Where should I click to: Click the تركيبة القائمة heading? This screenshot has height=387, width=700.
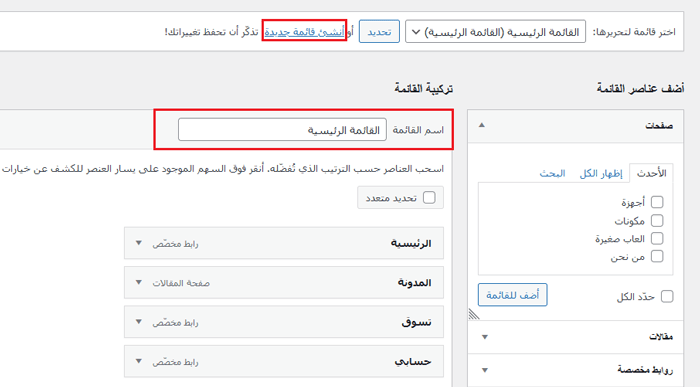click(x=423, y=88)
